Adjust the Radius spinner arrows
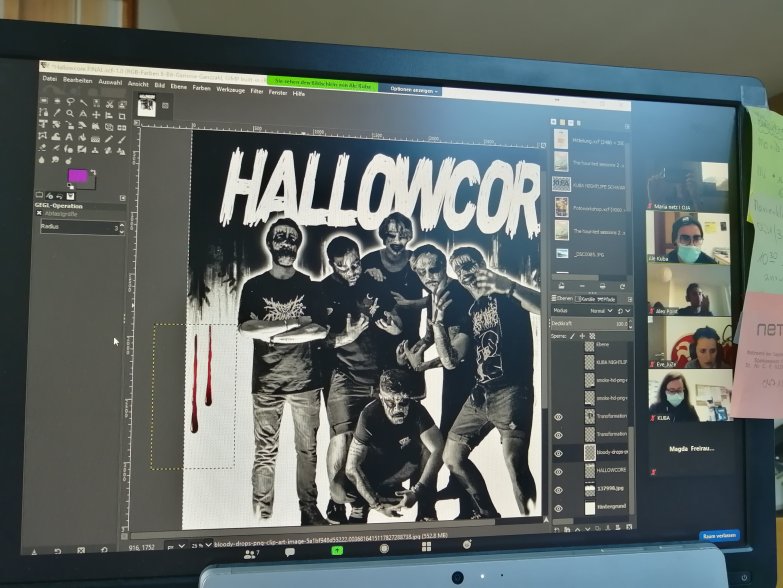 (x=121, y=228)
